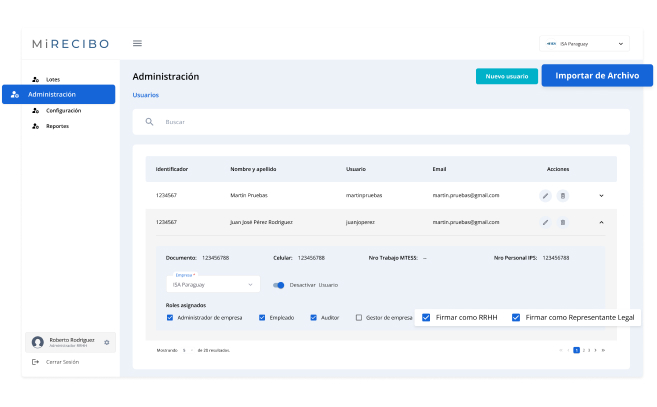657x407 pixels.
Task: Click the Importar de Archivo button
Action: 597,76
